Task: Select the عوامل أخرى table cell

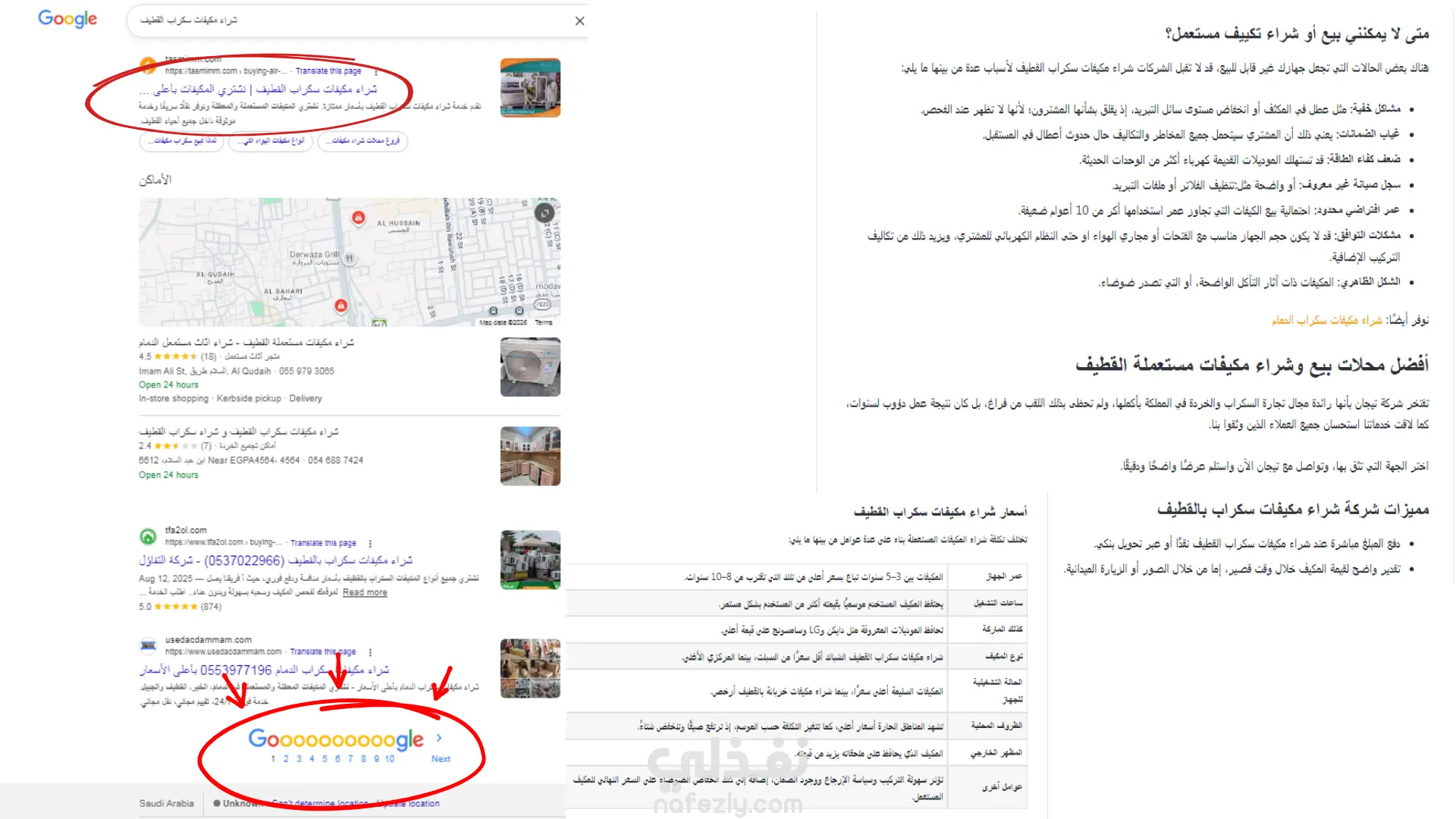Action: (989, 788)
